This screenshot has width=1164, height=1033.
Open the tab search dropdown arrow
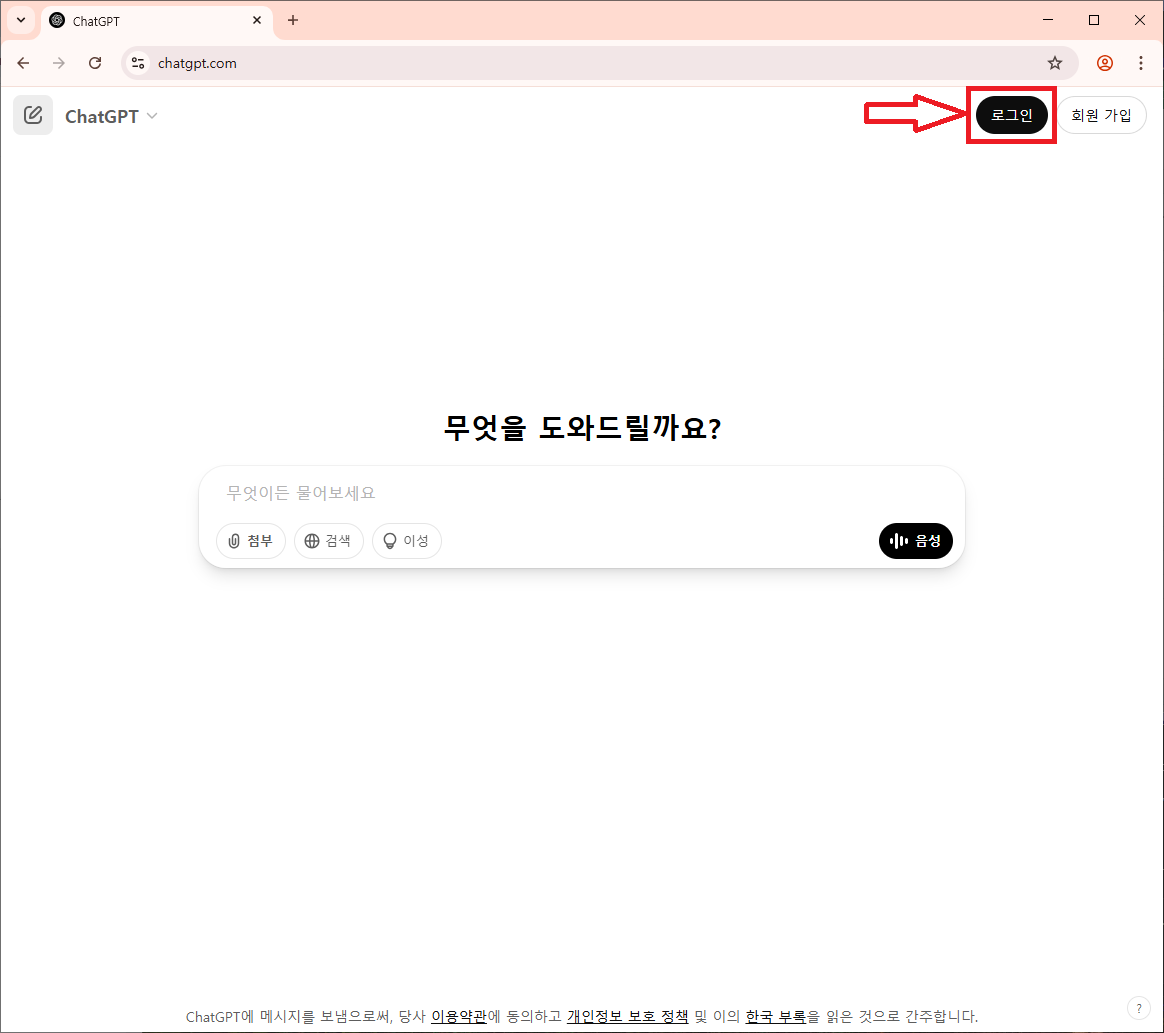pyautogui.click(x=21, y=20)
